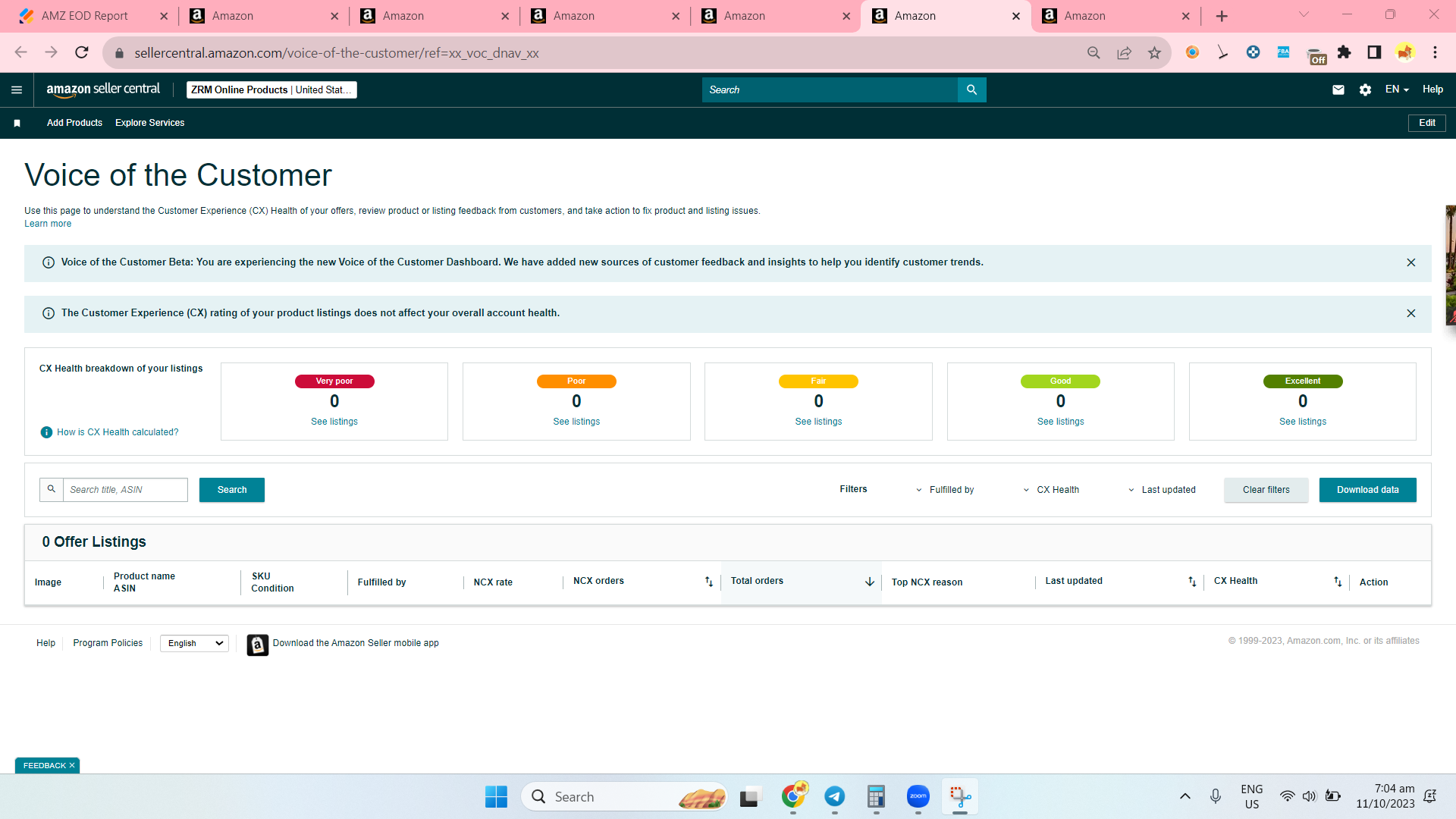The image size is (1456, 819).
Task: Sort by Last updated column arrows
Action: [1192, 582]
